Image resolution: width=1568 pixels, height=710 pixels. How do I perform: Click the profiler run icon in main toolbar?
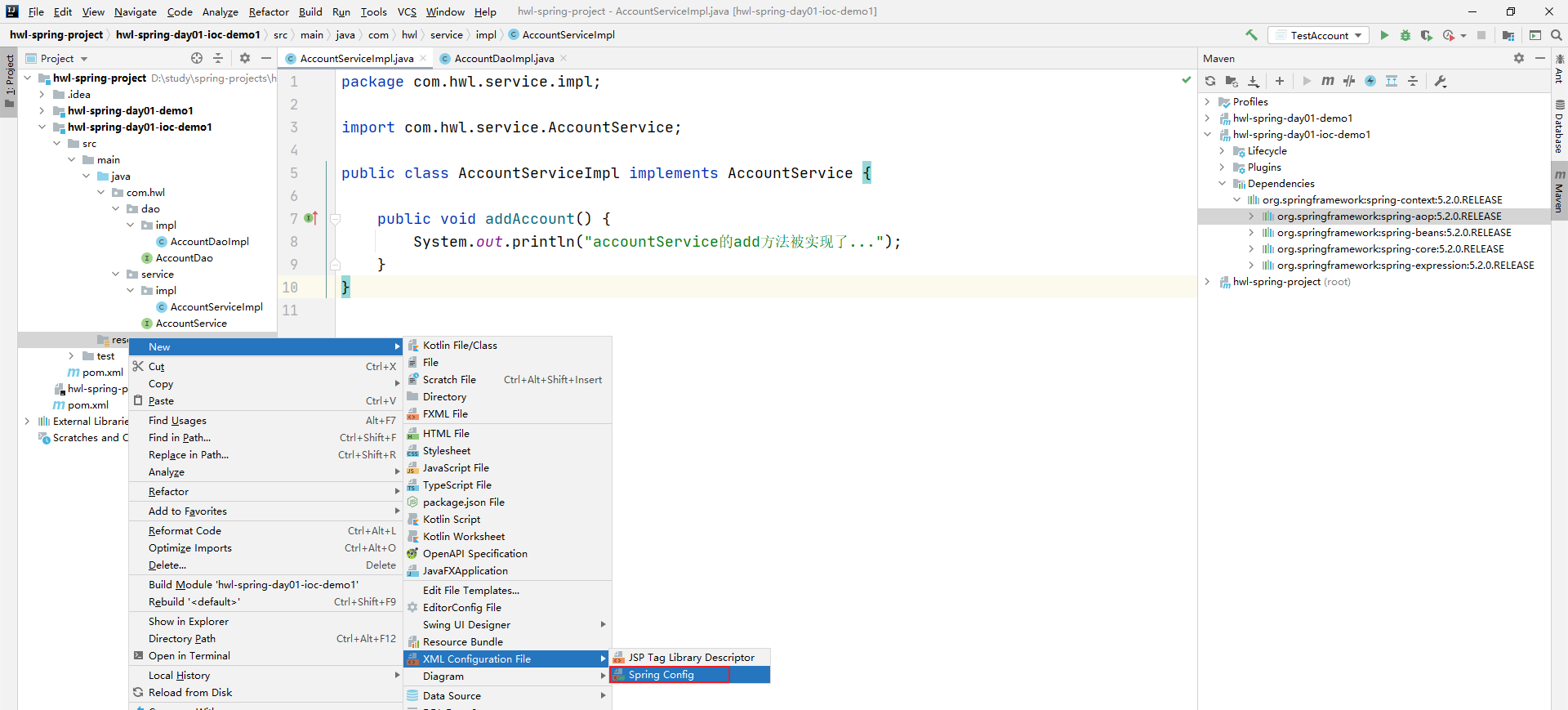pos(1449,35)
